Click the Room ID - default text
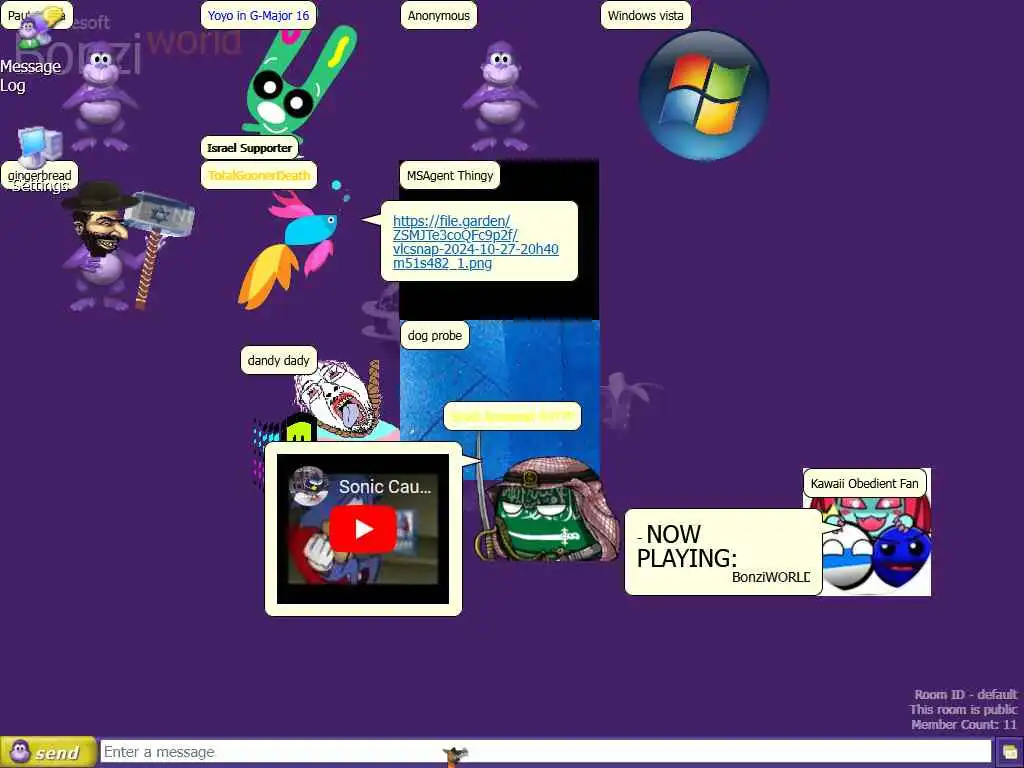The height and width of the screenshot is (768, 1024). tap(966, 694)
